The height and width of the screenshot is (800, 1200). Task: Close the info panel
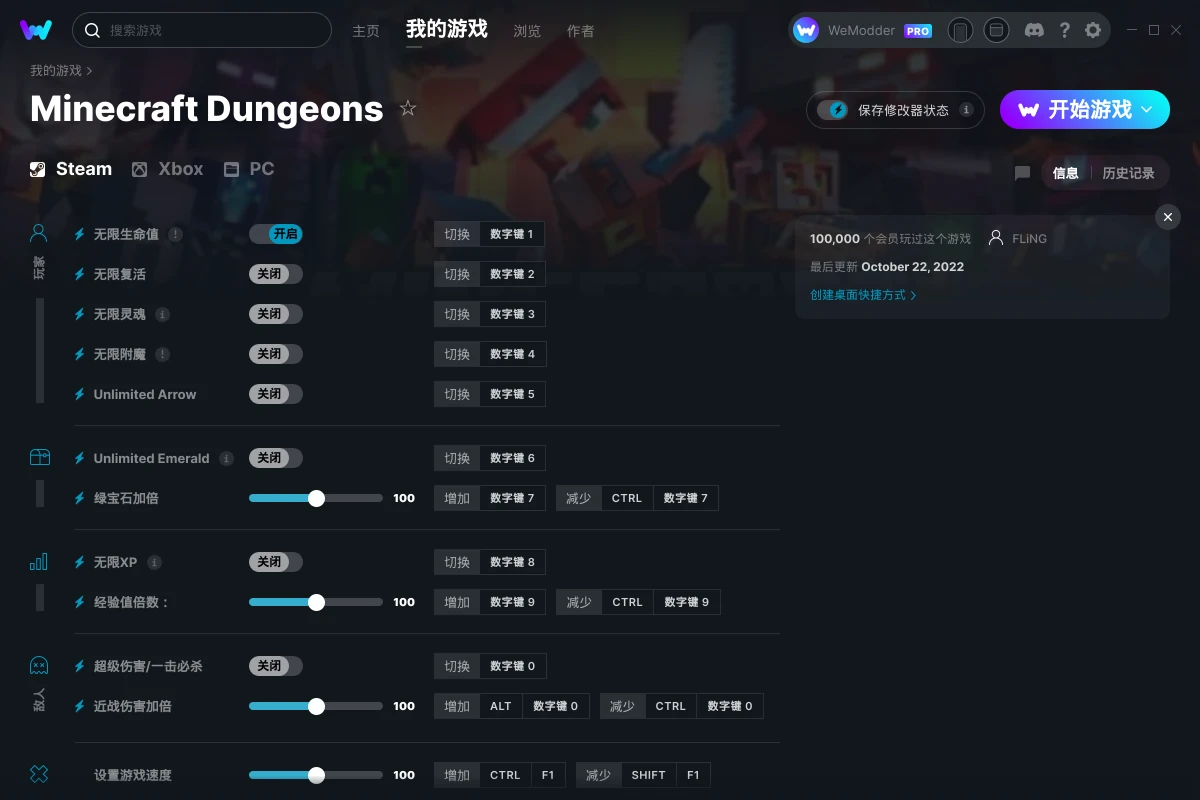click(x=1168, y=217)
